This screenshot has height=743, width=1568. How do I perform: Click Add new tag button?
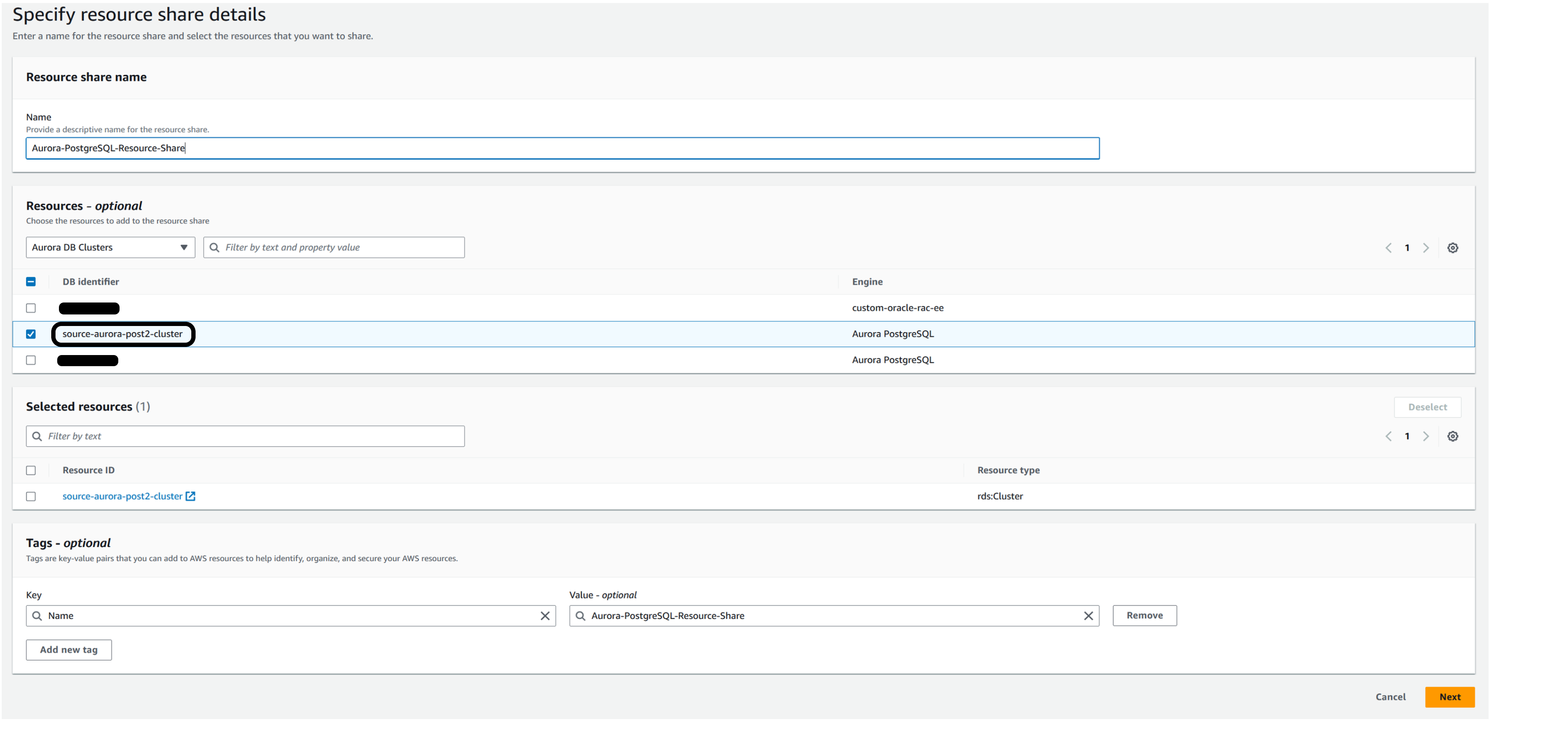pyautogui.click(x=69, y=650)
